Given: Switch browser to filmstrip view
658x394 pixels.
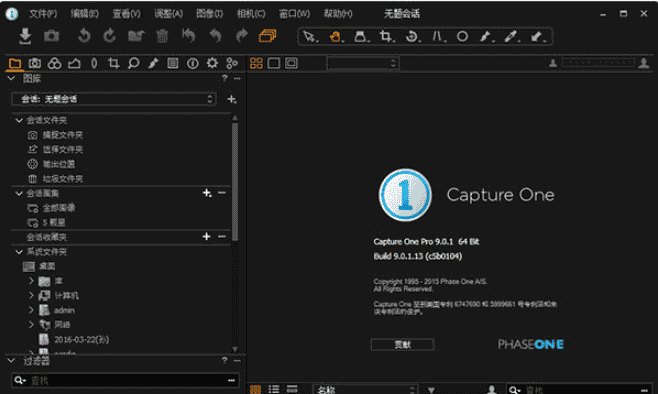Looking at the screenshot, I should click(x=292, y=389).
